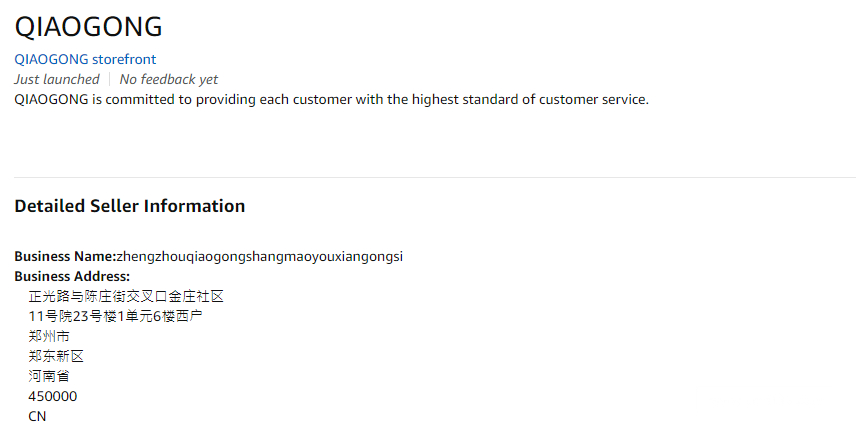Click the address line starting with 11号院
Screen dimensions: 856x433
pyautogui.click(x=116, y=316)
